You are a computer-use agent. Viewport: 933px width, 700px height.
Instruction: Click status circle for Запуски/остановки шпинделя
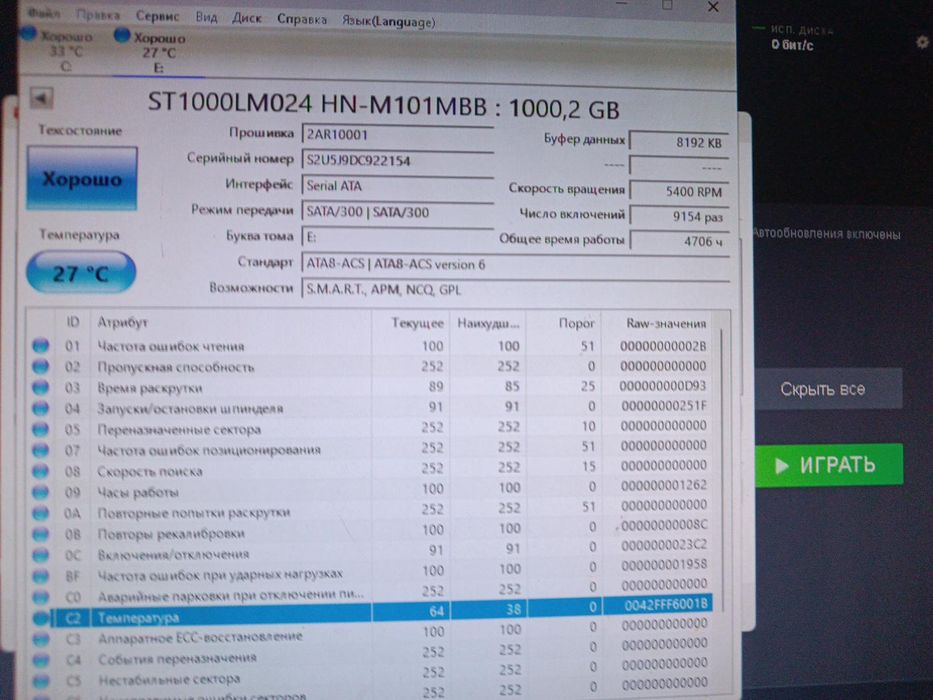pos(40,408)
